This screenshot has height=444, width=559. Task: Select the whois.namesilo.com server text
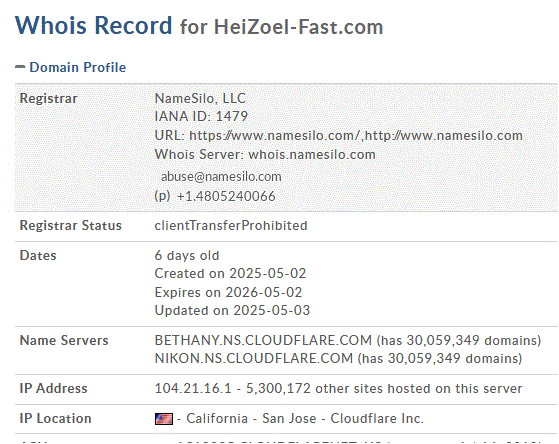[312, 154]
